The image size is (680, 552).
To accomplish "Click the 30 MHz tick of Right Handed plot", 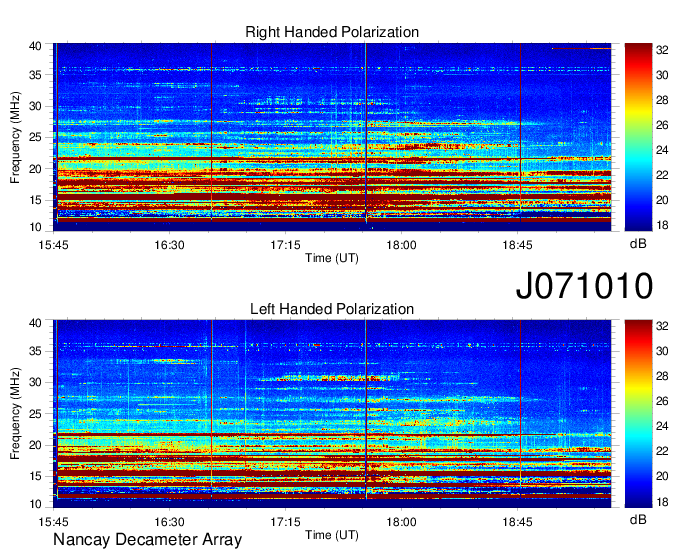I will pos(35,106).
